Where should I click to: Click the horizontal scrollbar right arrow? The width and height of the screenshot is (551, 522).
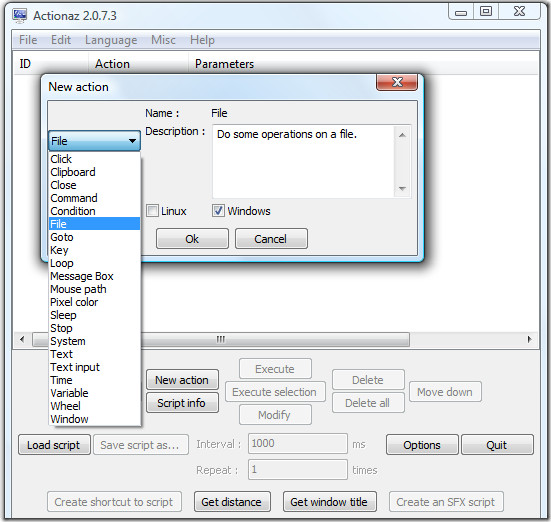point(530,340)
